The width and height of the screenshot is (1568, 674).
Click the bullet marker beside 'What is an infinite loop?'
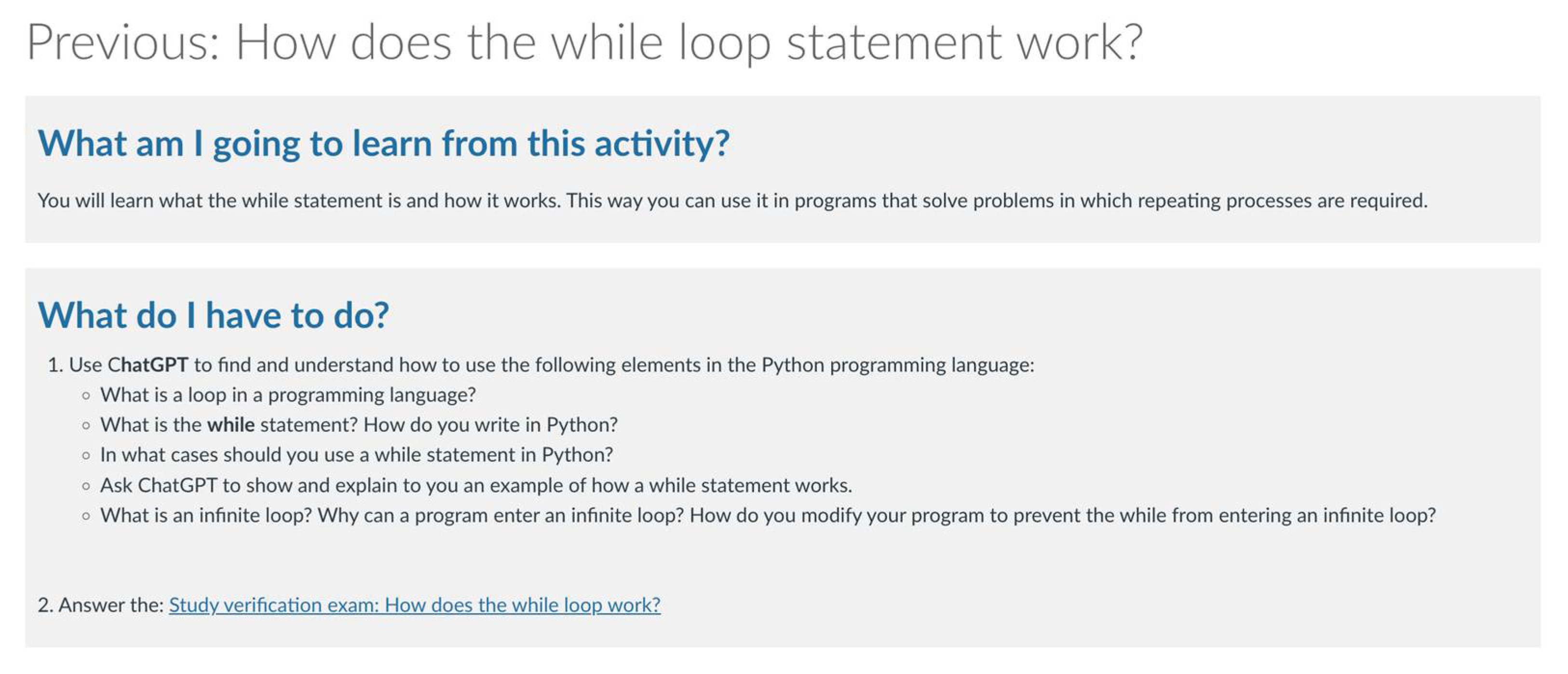(86, 516)
